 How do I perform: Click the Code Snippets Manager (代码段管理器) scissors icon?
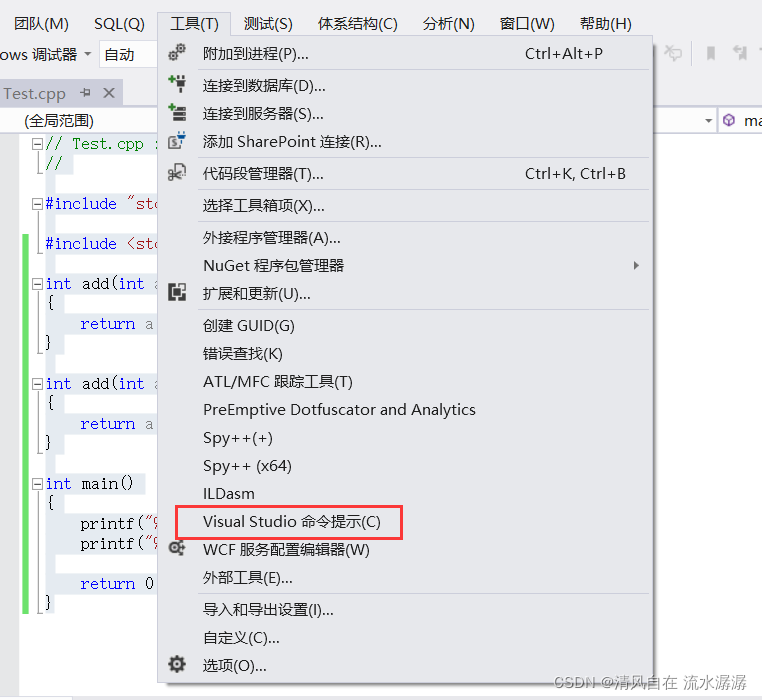click(x=177, y=174)
